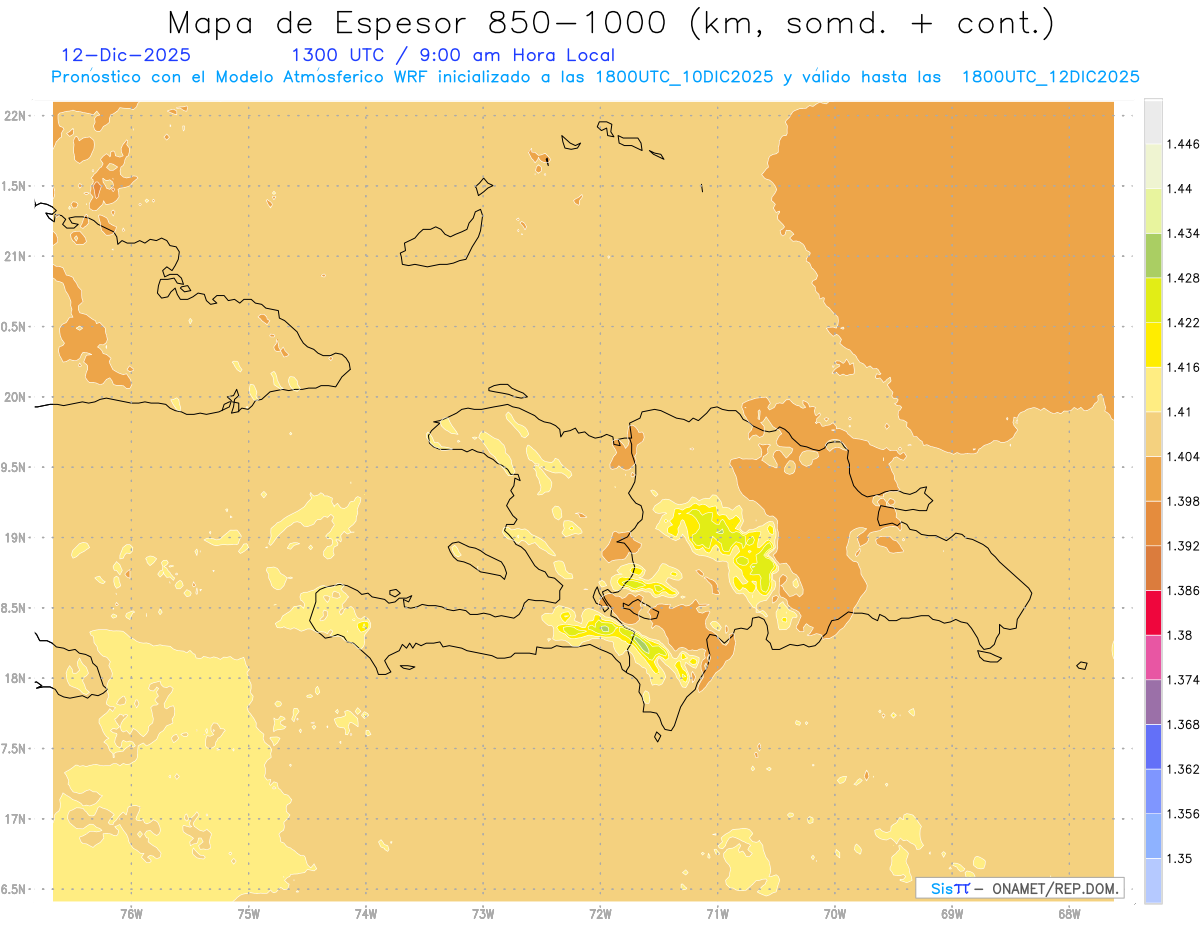Click the '1.5N' latitude label

pyautogui.click(x=15, y=186)
